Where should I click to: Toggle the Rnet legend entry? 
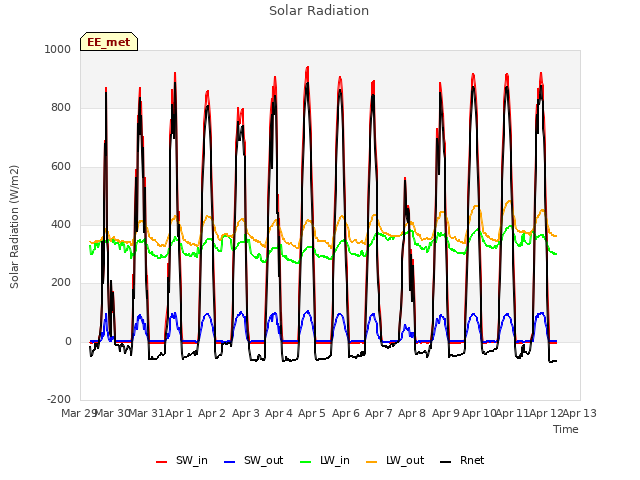tap(462, 461)
